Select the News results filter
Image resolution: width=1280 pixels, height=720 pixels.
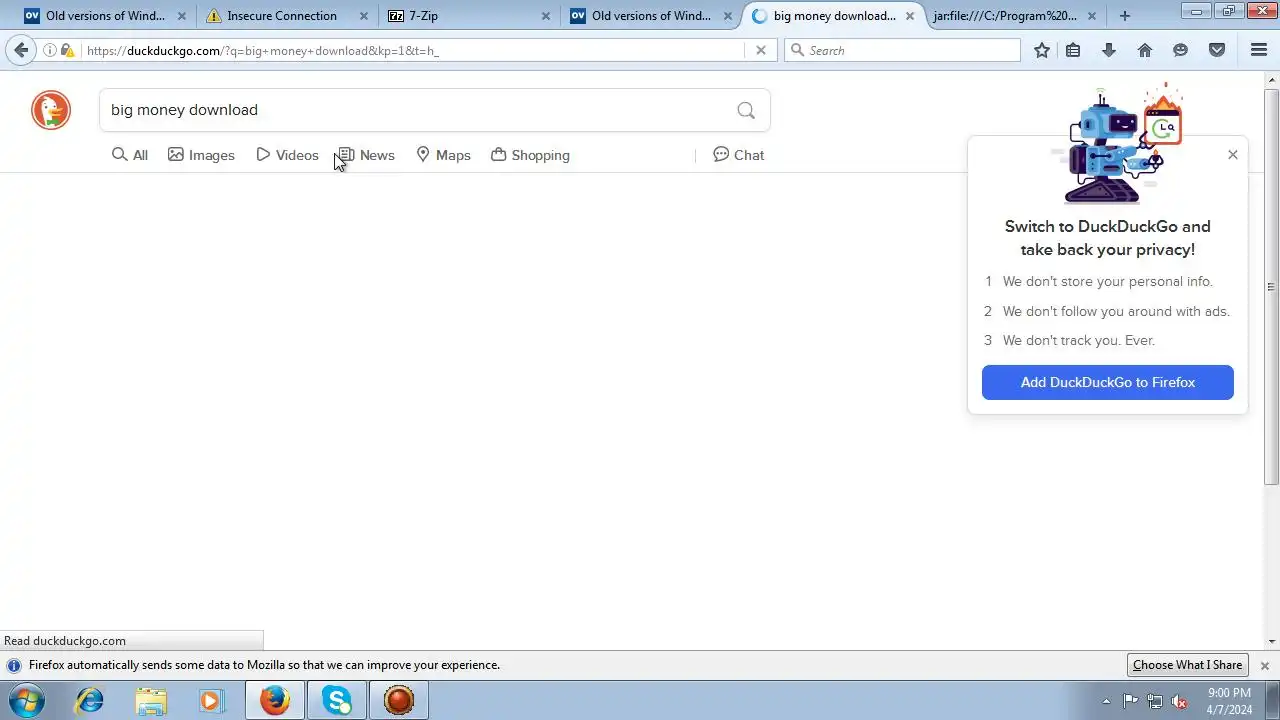pyautogui.click(x=367, y=155)
